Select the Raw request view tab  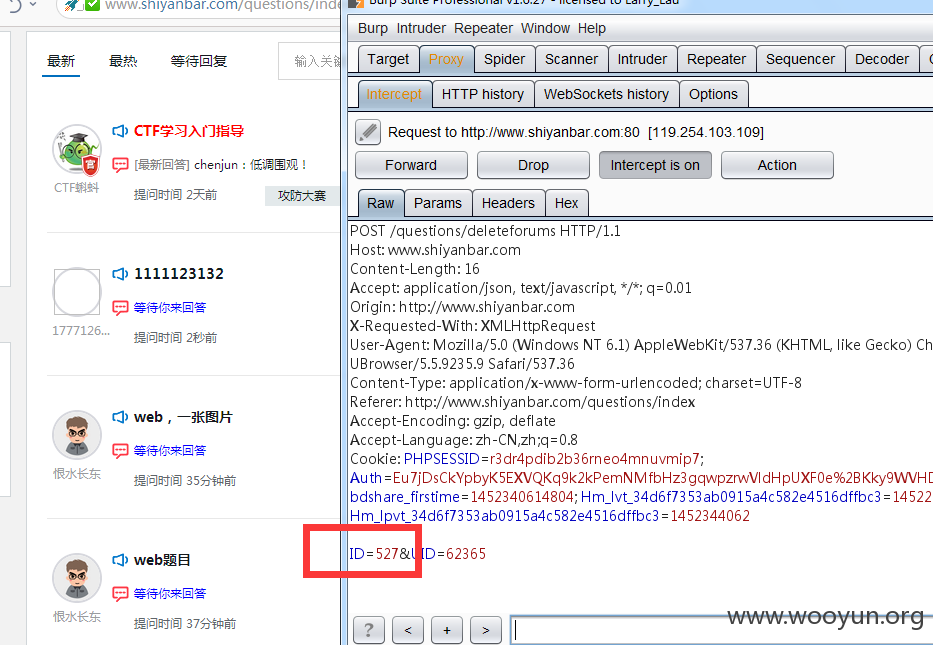click(381, 203)
